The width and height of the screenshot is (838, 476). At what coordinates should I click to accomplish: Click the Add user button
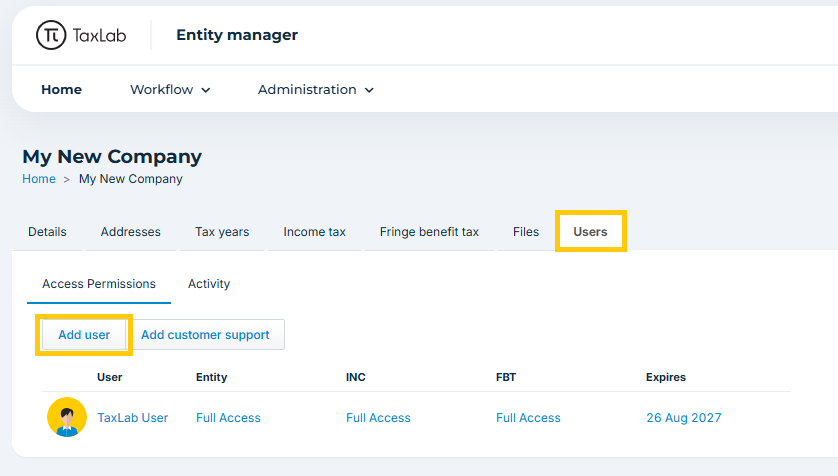pos(84,335)
